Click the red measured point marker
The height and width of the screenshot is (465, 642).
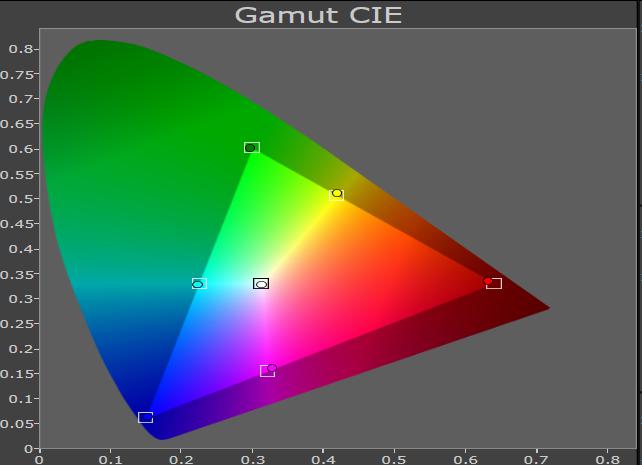tap(488, 281)
